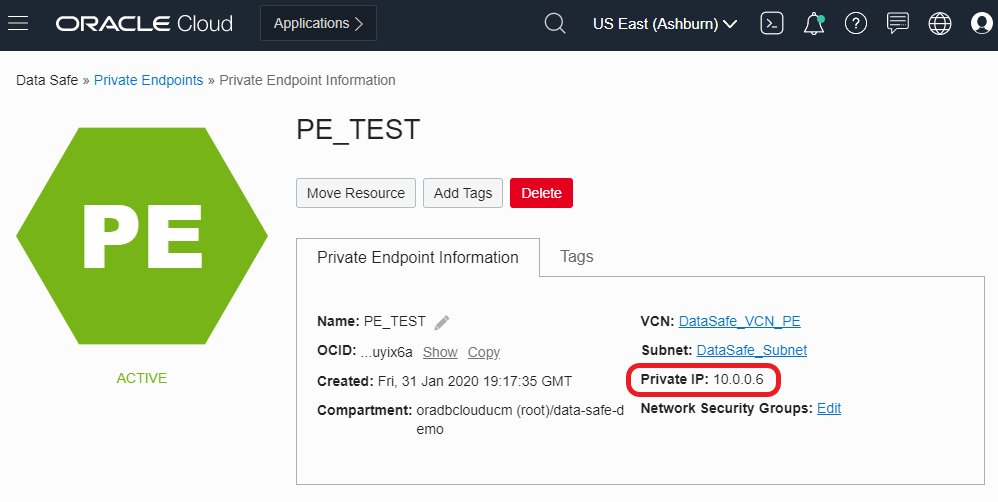Image resolution: width=998 pixels, height=502 pixels.
Task: Show the full OCID value
Action: [440, 352]
